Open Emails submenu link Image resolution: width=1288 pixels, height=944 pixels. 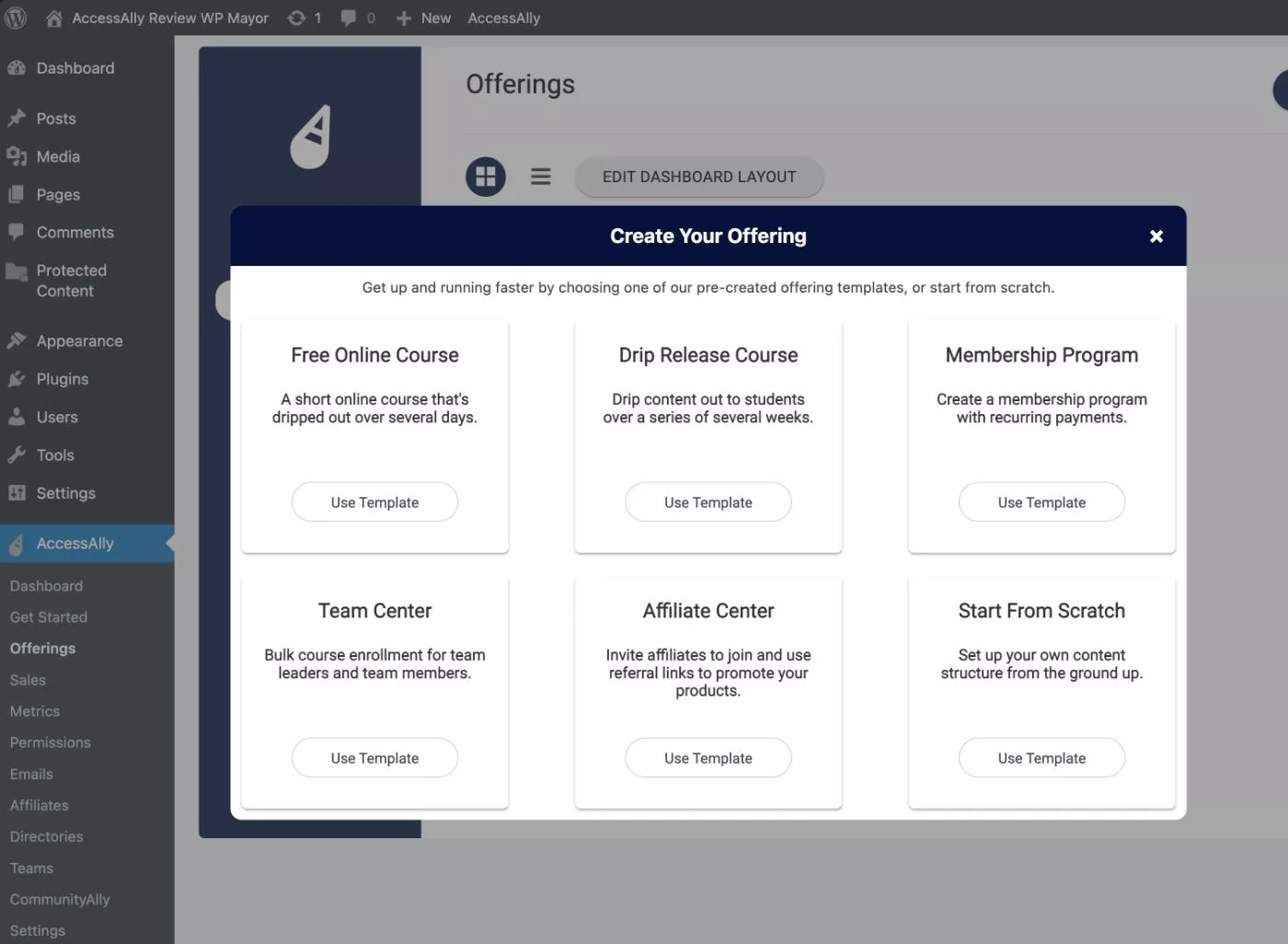point(31,774)
